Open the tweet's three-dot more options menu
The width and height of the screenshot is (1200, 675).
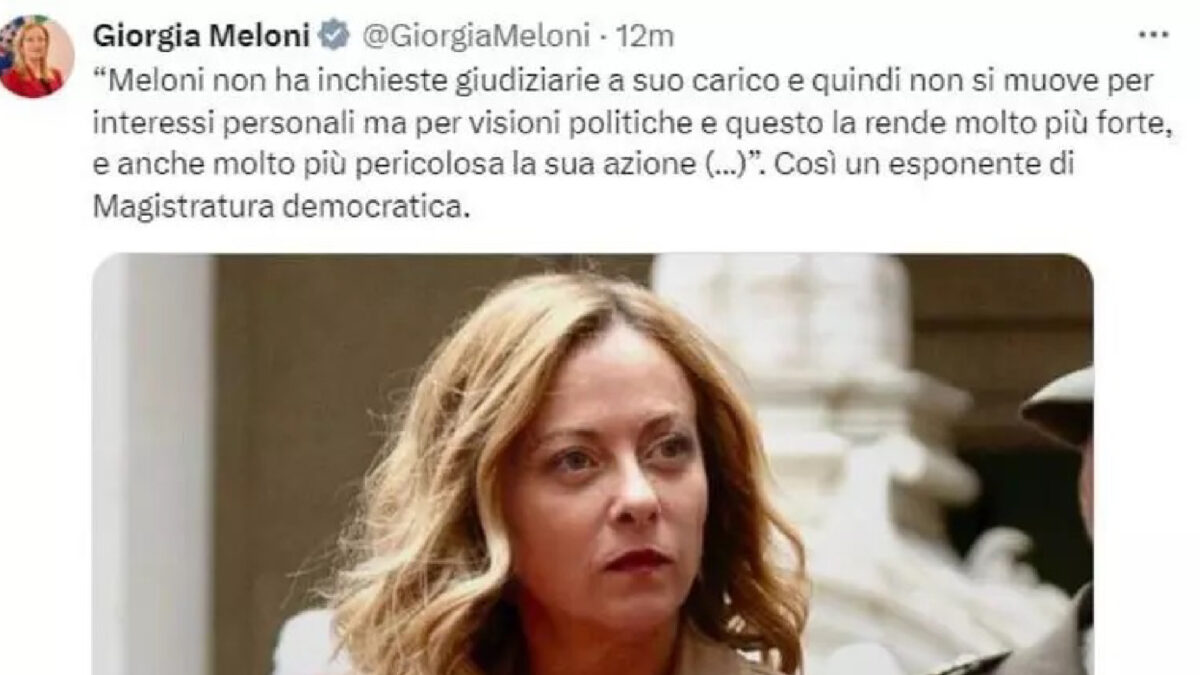point(1155,37)
